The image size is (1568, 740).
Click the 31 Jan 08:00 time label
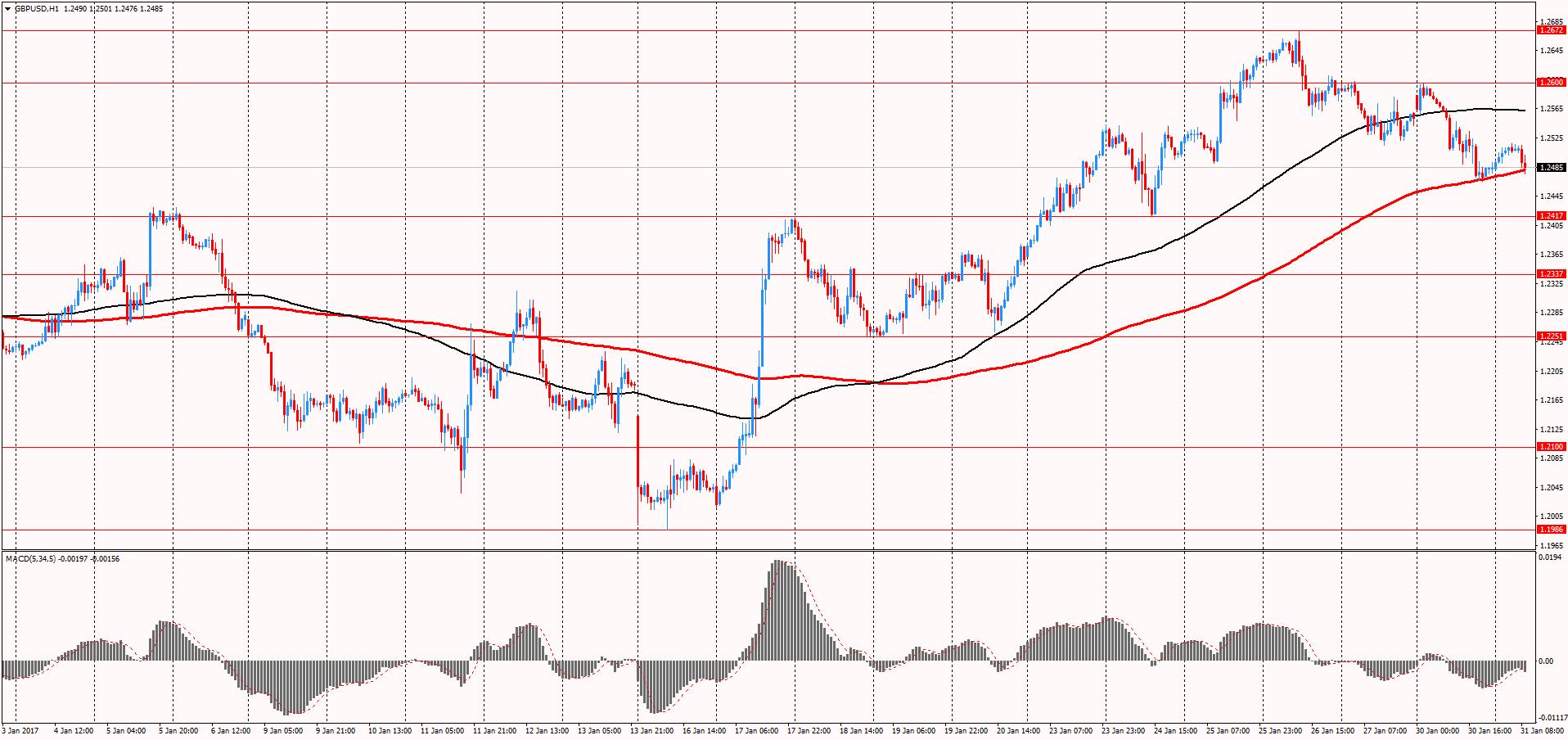1545,729
